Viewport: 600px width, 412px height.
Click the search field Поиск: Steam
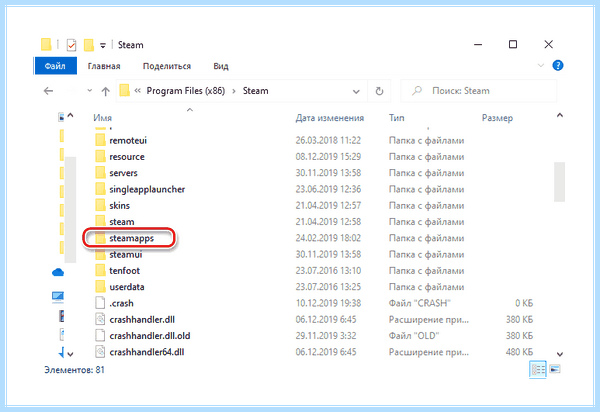pyautogui.click(x=478, y=91)
